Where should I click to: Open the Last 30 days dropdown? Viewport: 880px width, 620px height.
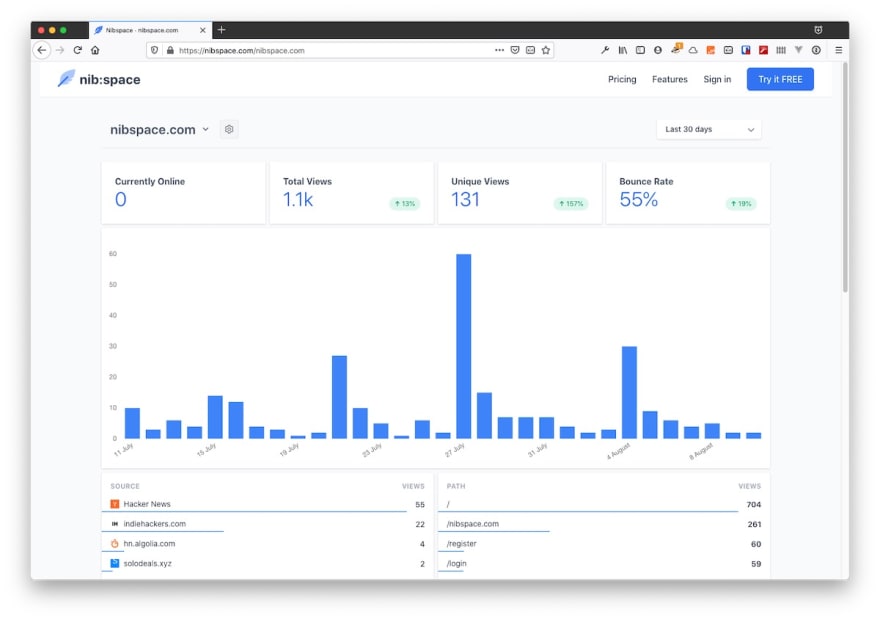coord(709,129)
